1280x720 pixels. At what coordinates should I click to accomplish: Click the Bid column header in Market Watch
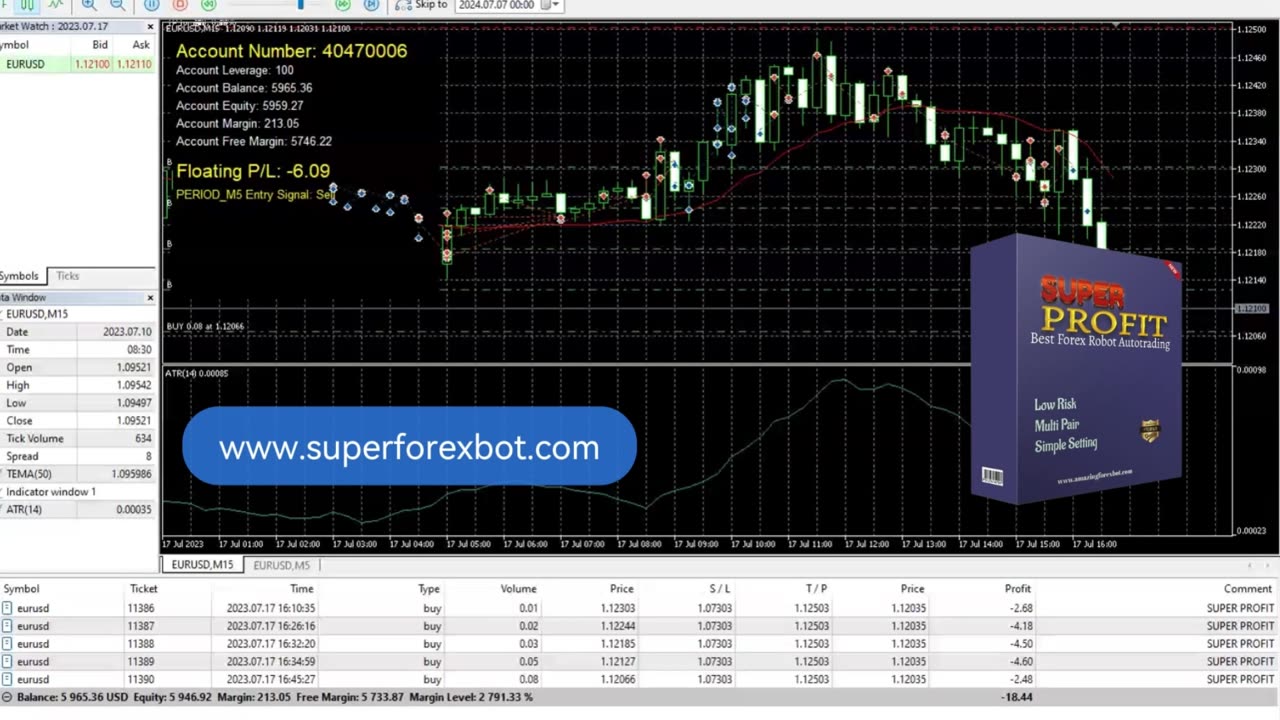(100, 45)
